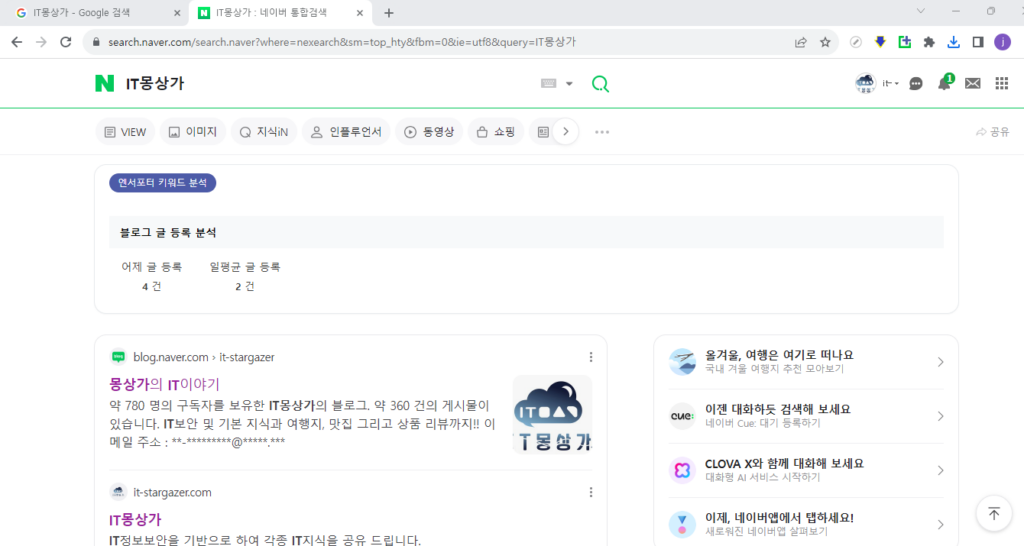Show more search tabs with right chevron
This screenshot has width=1024, height=546.
pos(566,132)
